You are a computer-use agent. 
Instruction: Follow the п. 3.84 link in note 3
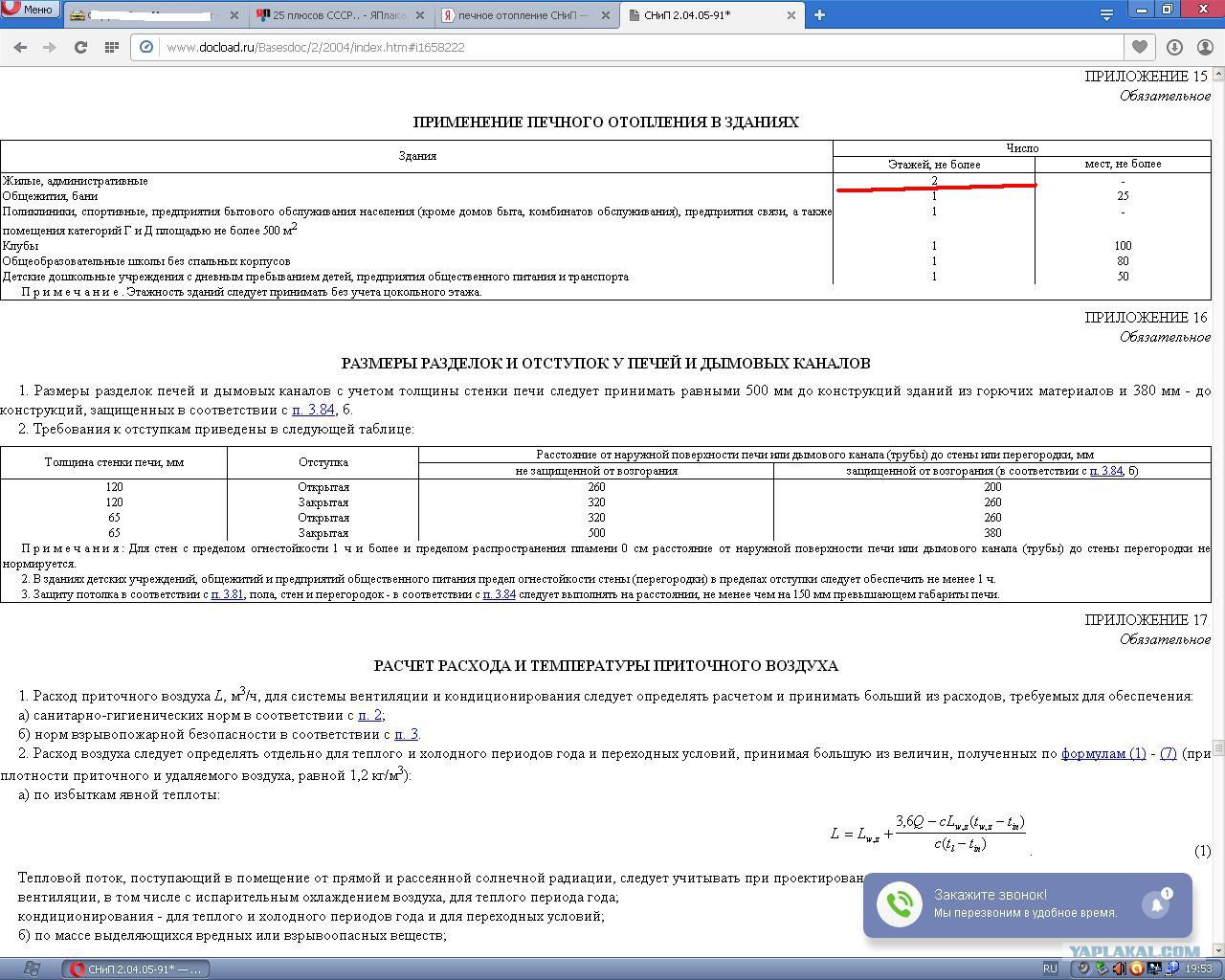click(x=499, y=594)
